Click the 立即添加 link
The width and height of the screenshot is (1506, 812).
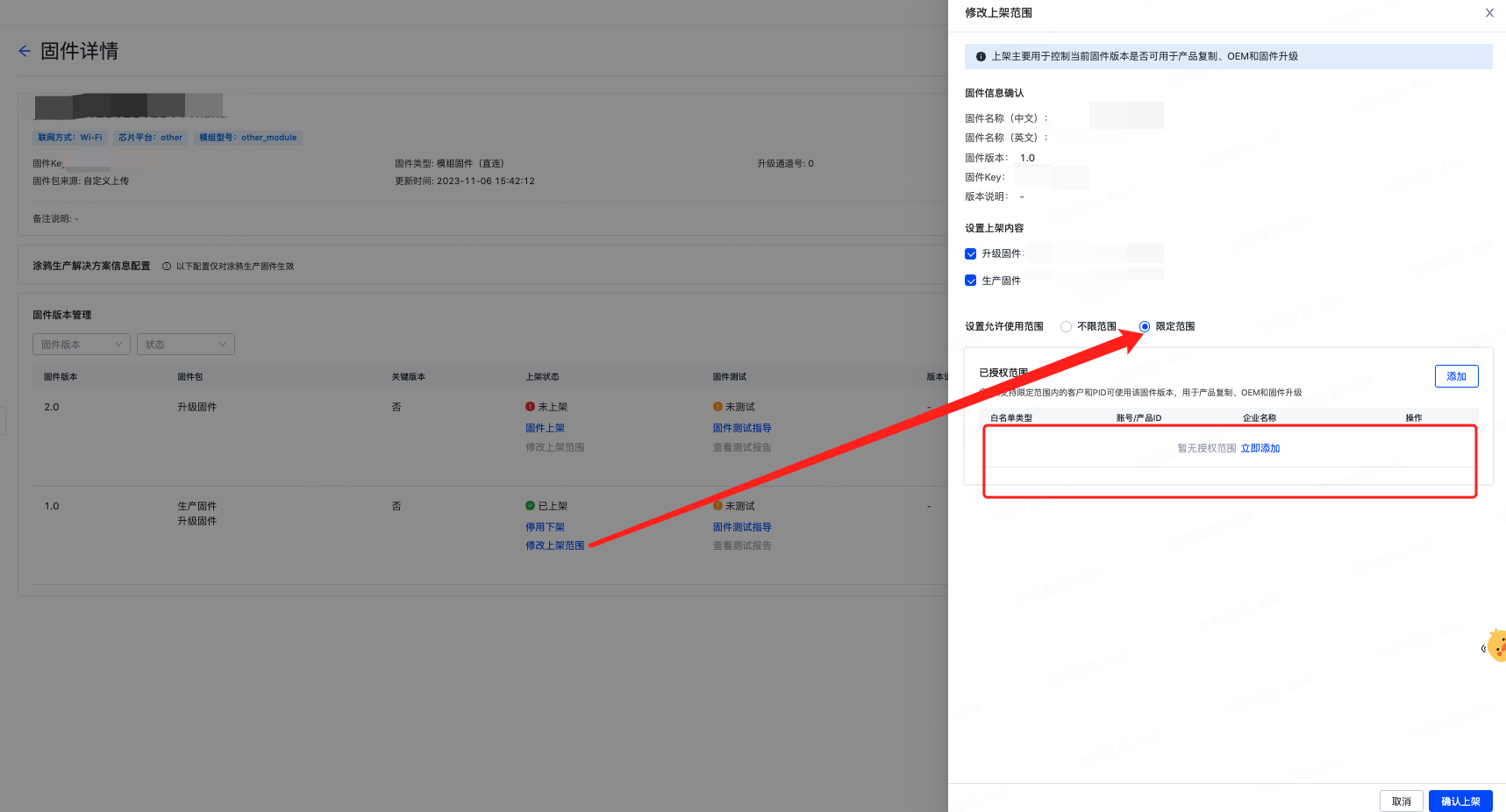pyautogui.click(x=1260, y=448)
